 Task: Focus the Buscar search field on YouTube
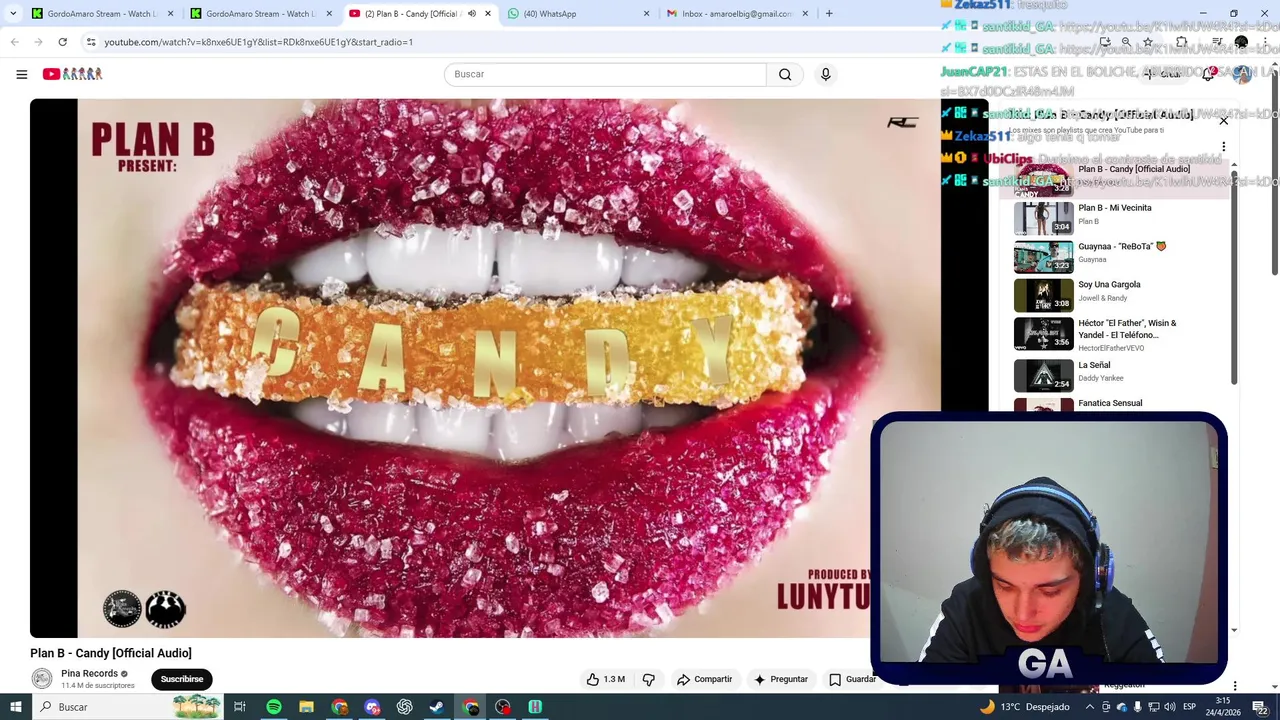pos(605,74)
